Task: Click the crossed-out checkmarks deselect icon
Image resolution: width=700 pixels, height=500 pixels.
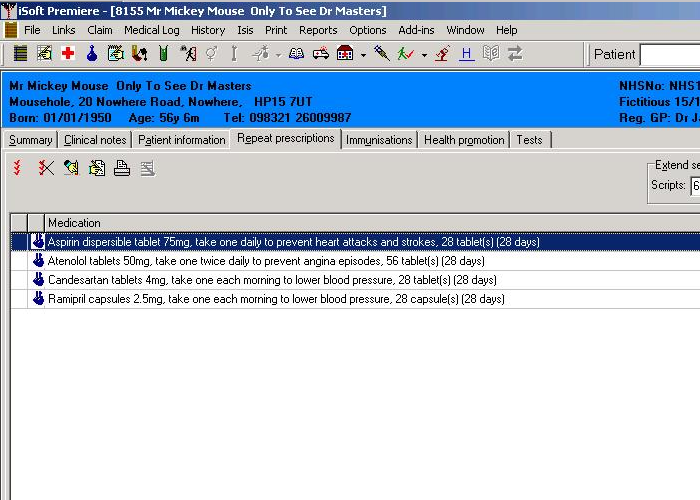Action: 46,168
